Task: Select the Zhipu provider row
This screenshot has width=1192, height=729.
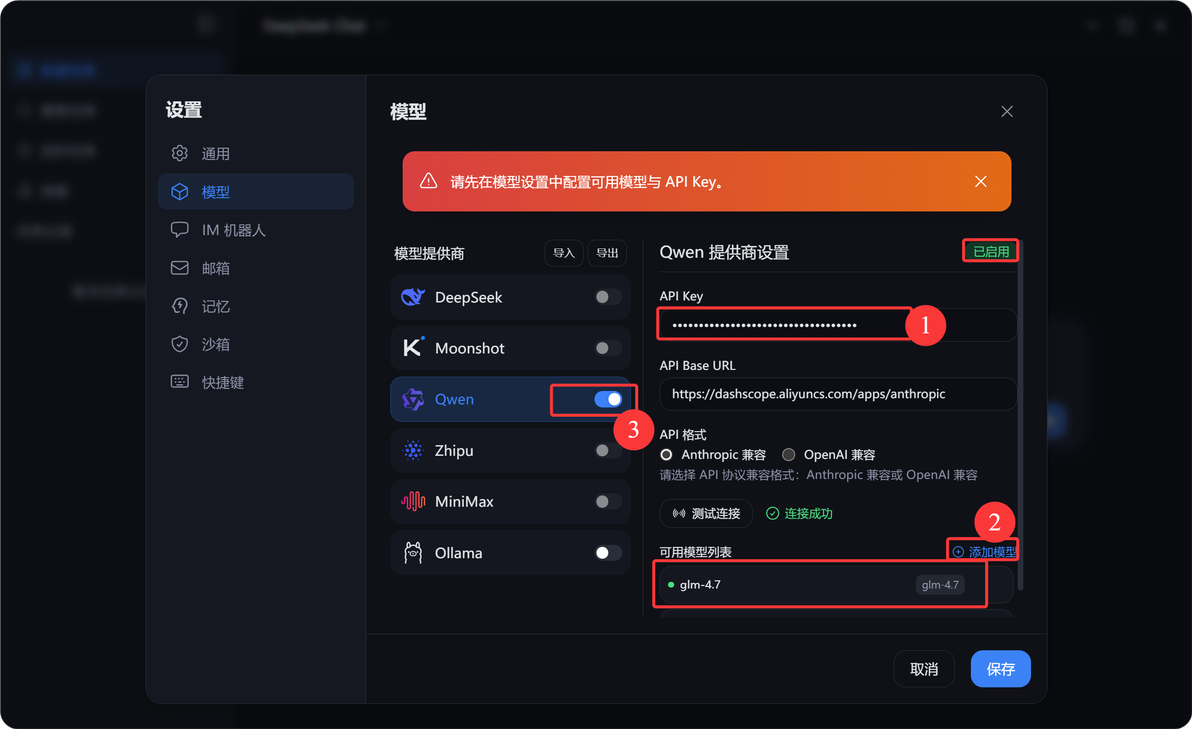Action: point(510,450)
